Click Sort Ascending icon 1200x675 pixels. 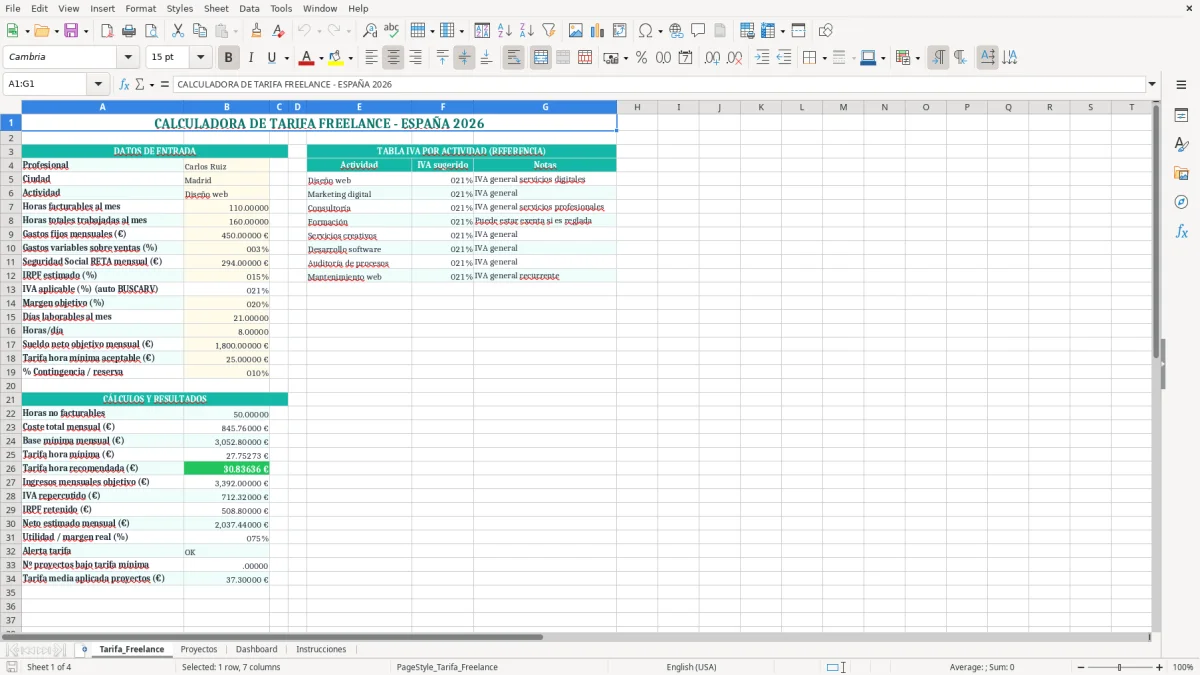point(505,31)
